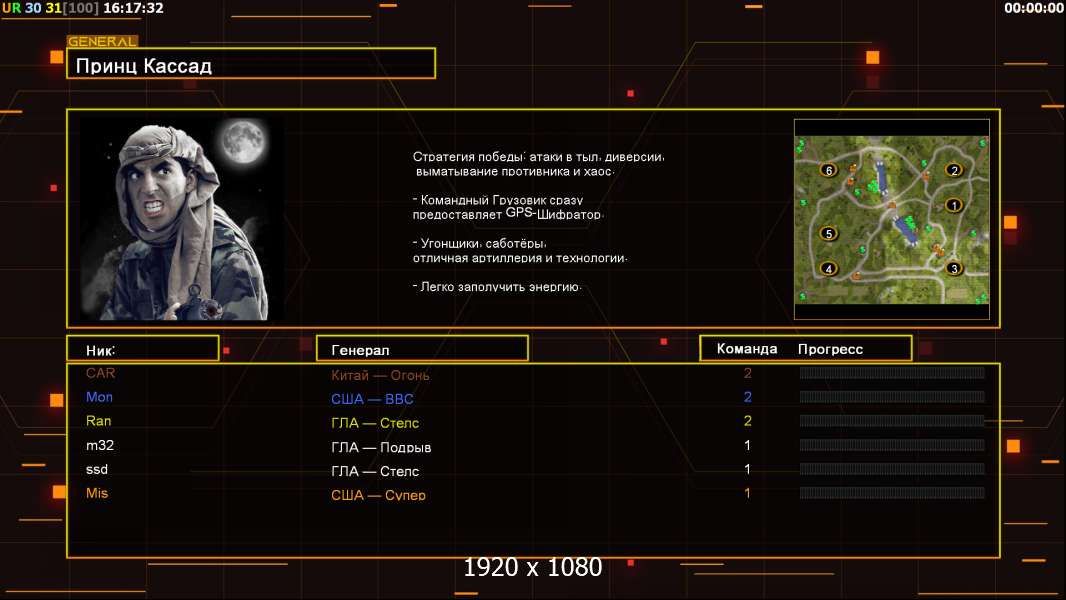This screenshot has height=600, width=1066.
Task: Click general 'США — Супер'
Action: [x=378, y=495]
